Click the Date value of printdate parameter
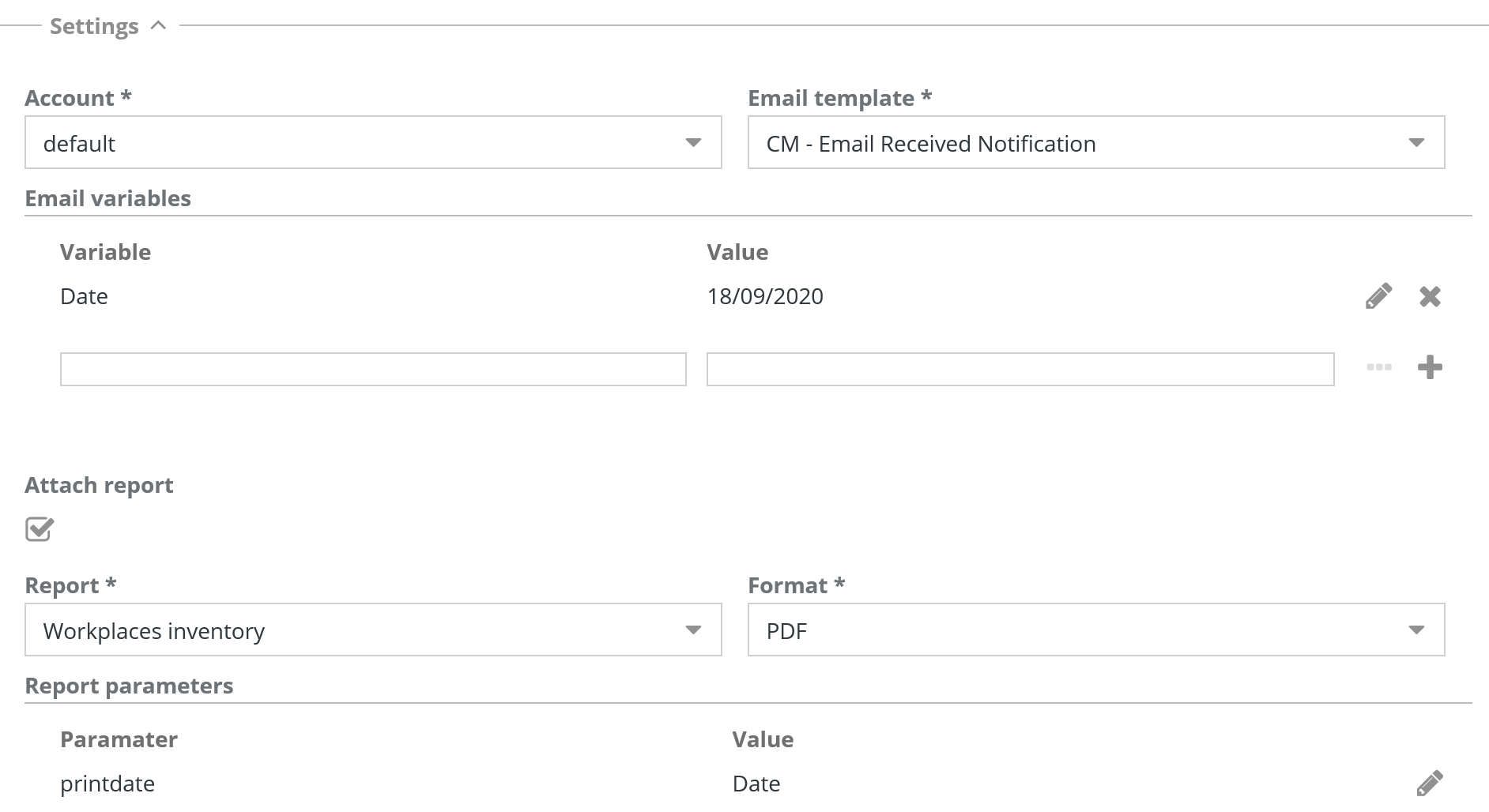 click(x=756, y=784)
